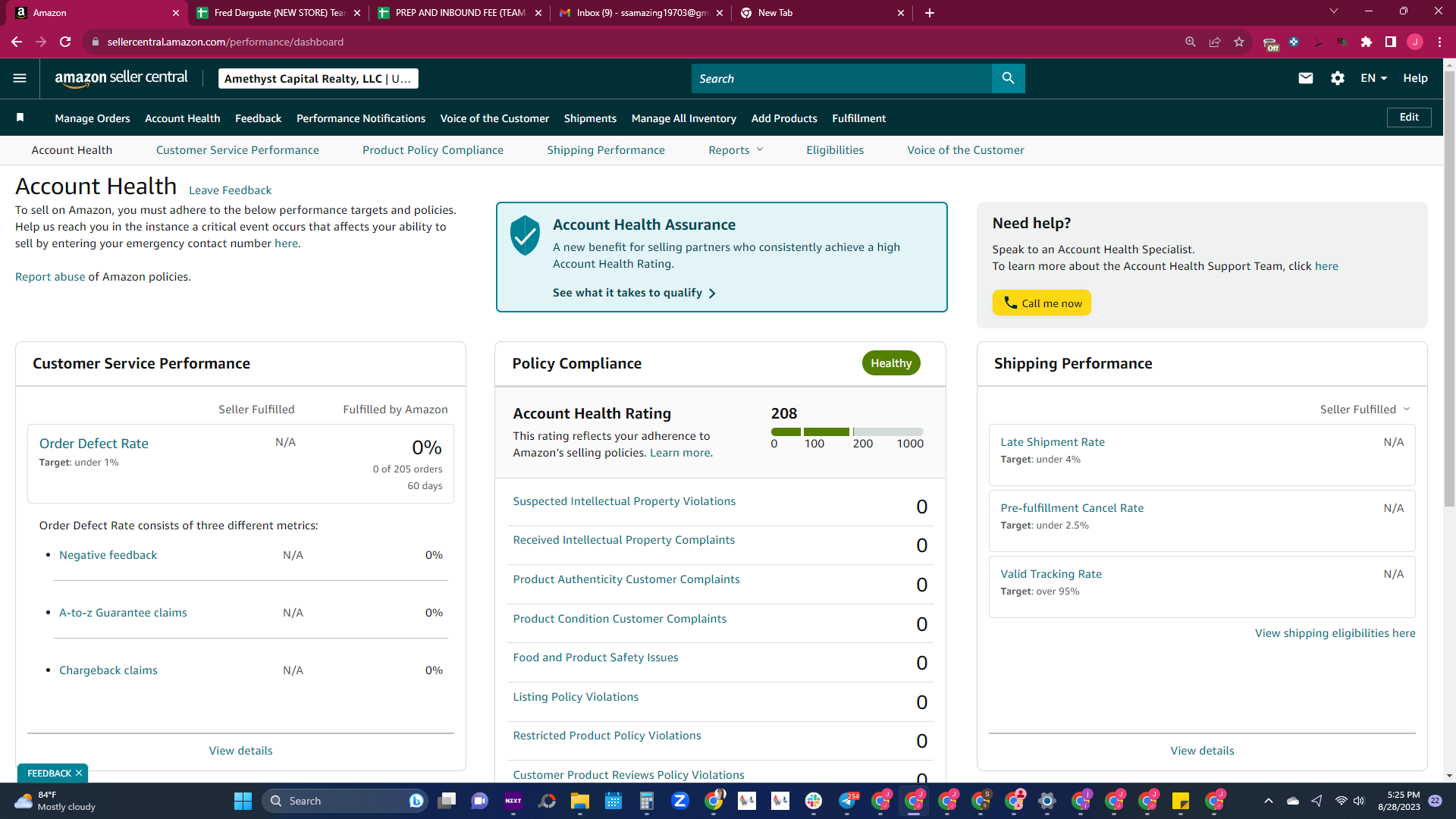
Task: Open the Eligibilities sub-tab
Action: pos(835,150)
